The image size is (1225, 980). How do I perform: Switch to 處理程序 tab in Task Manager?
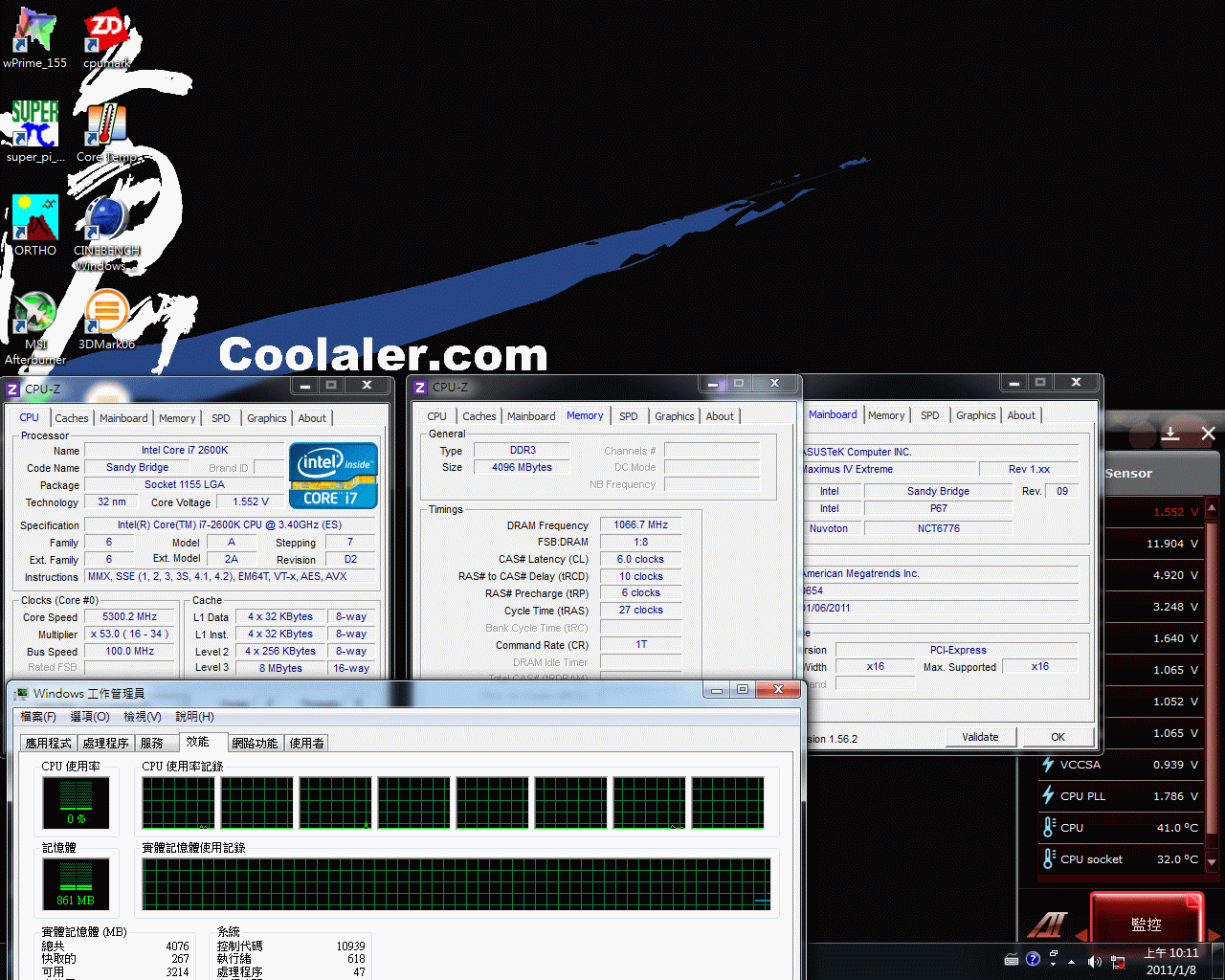coord(105,743)
